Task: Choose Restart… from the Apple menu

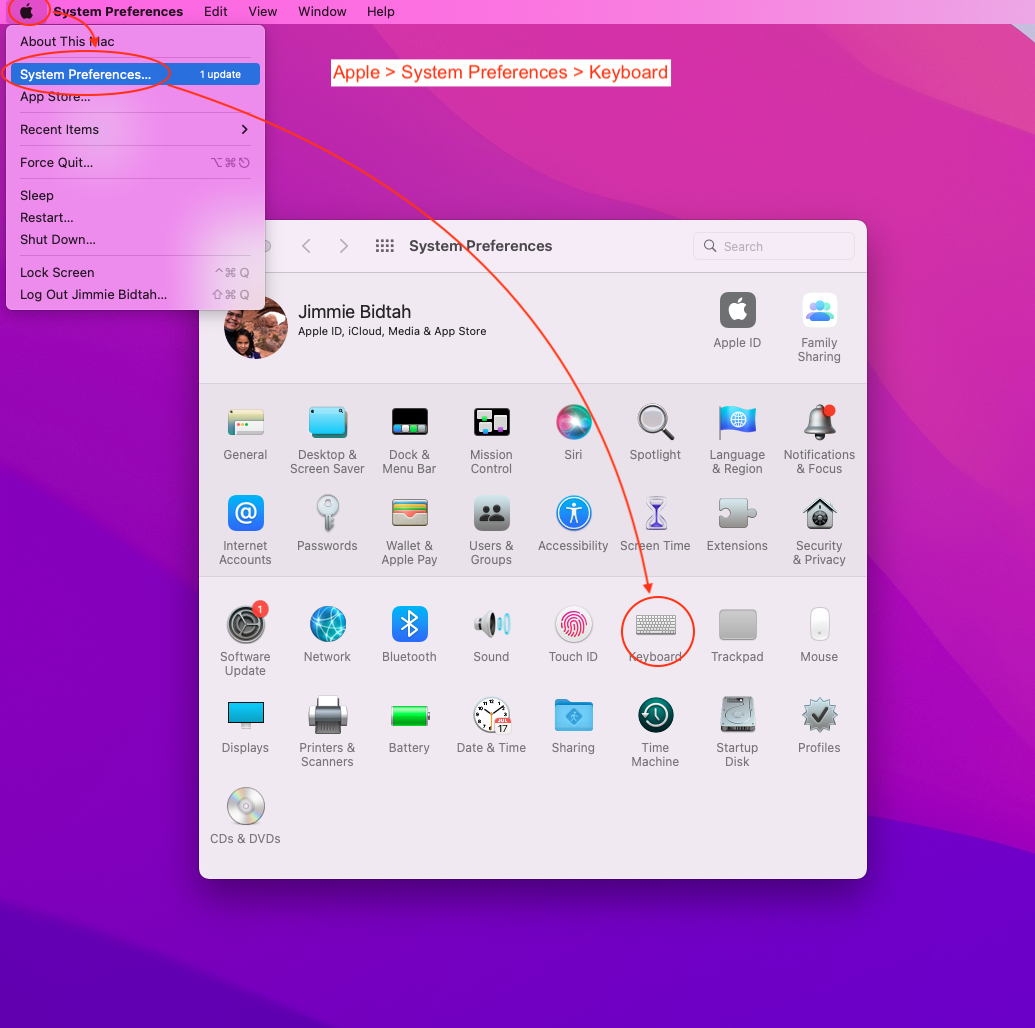Action: (x=135, y=217)
